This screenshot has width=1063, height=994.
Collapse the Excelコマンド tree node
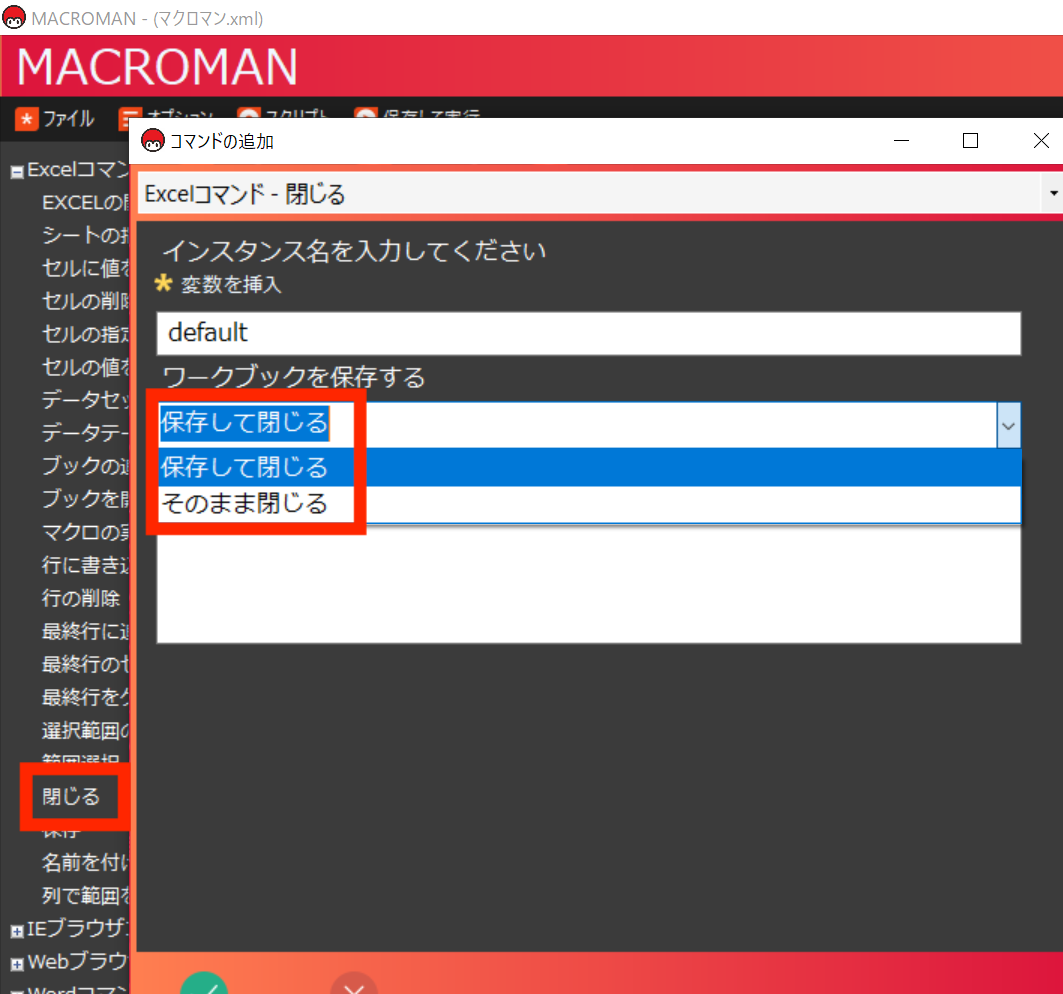(17, 172)
